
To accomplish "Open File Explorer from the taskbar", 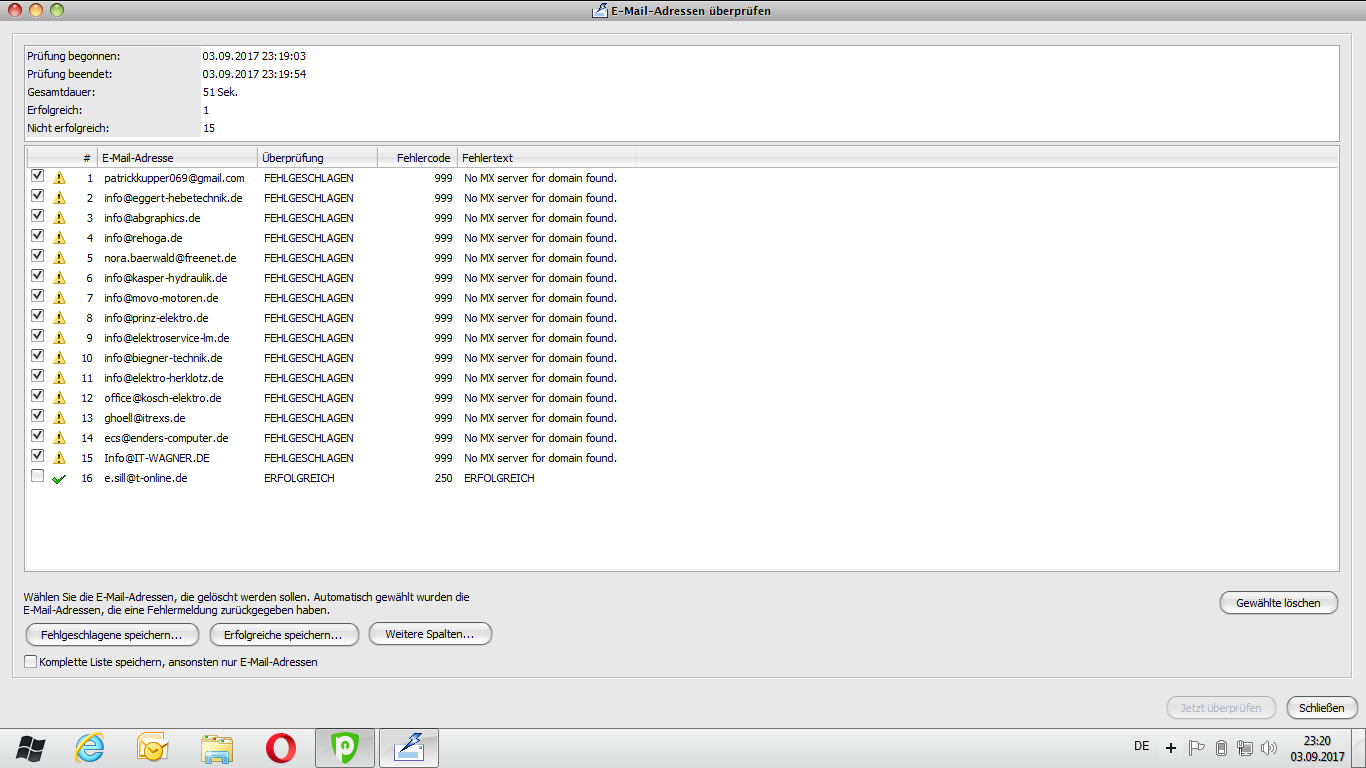I will coord(217,747).
